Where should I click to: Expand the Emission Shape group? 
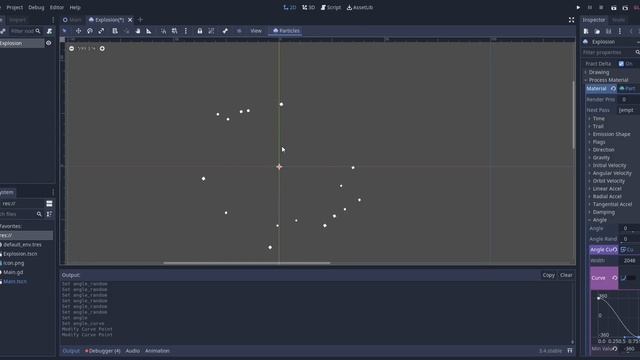point(611,134)
